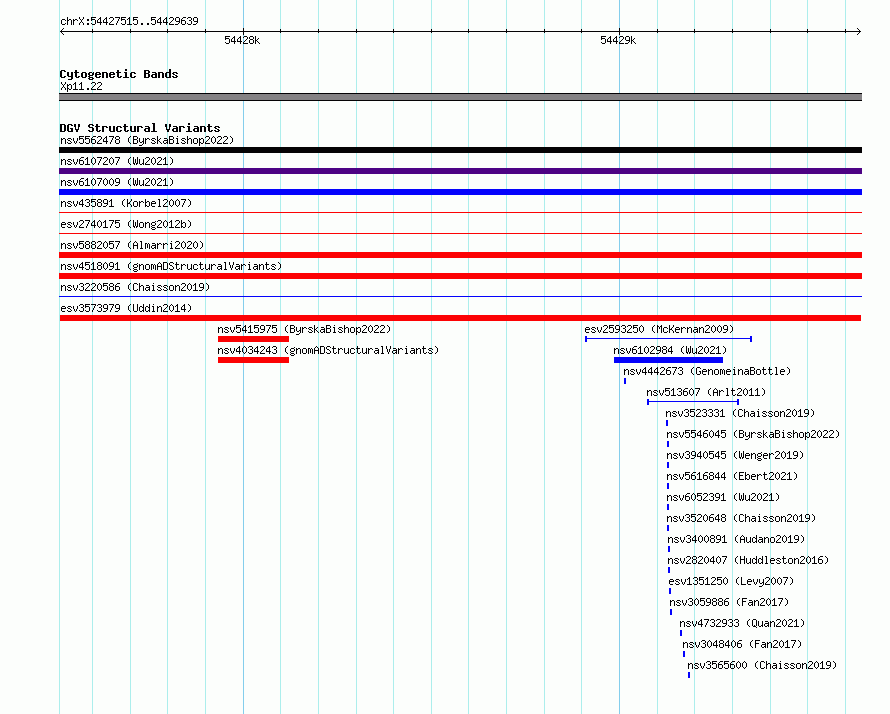Click the chrX:54427515..54429639 coordinate label
890x714 pixels.
click(129, 21)
